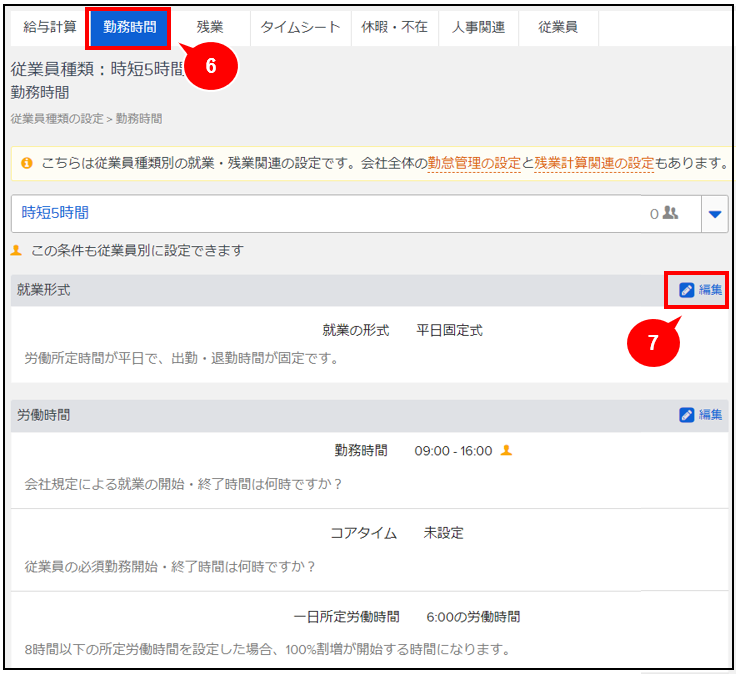Click the コアタイム 未設定 value
Image resolution: width=736 pixels, height=674 pixels.
coord(443,533)
